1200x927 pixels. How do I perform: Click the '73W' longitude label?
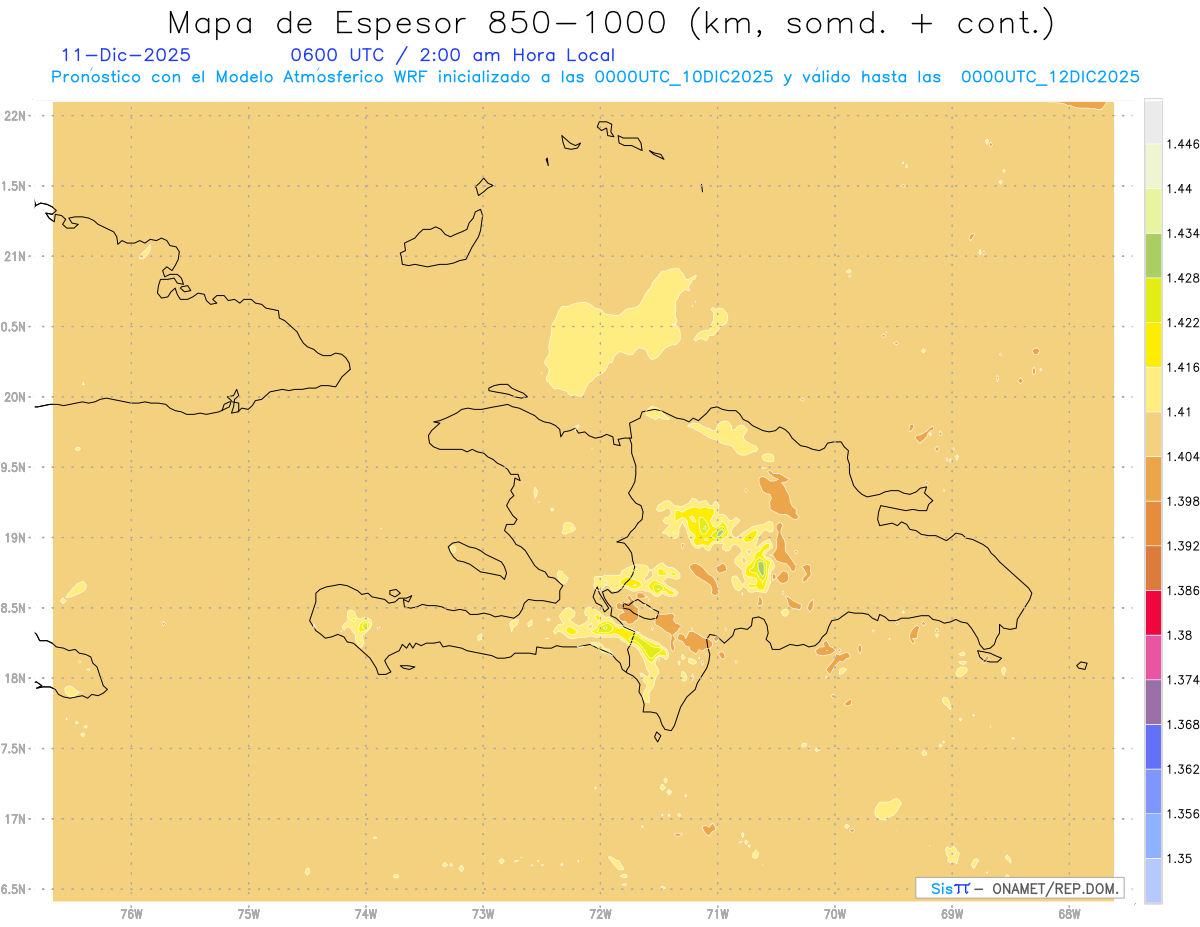click(x=483, y=913)
